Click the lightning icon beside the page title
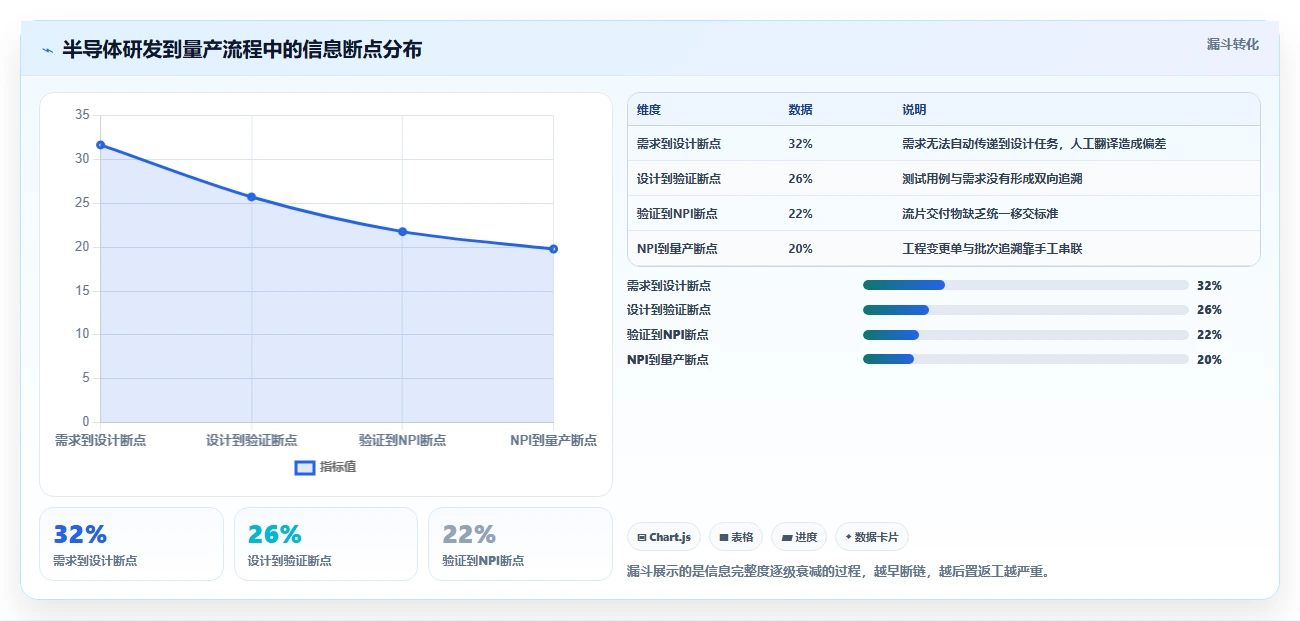Viewport: 1300px width, 621px height. click(47, 50)
